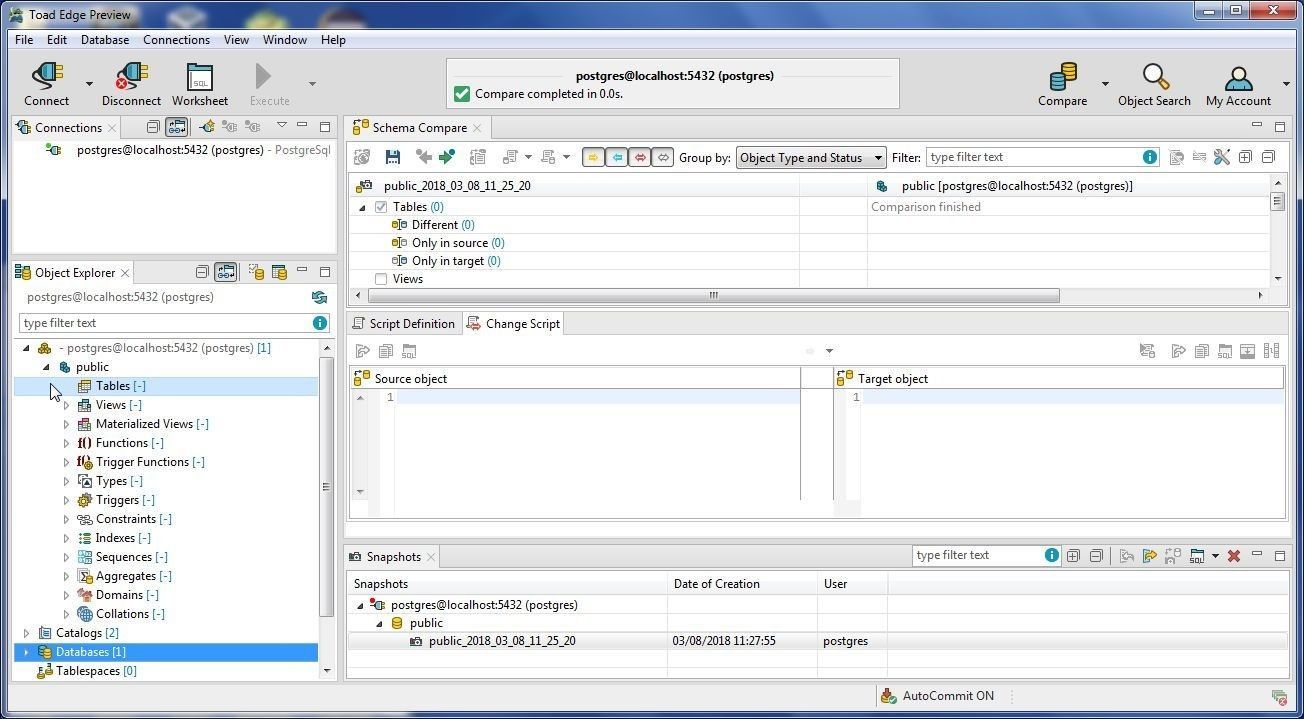Toggle the red double-arrow conflict filter
The height and width of the screenshot is (719, 1304).
(640, 157)
